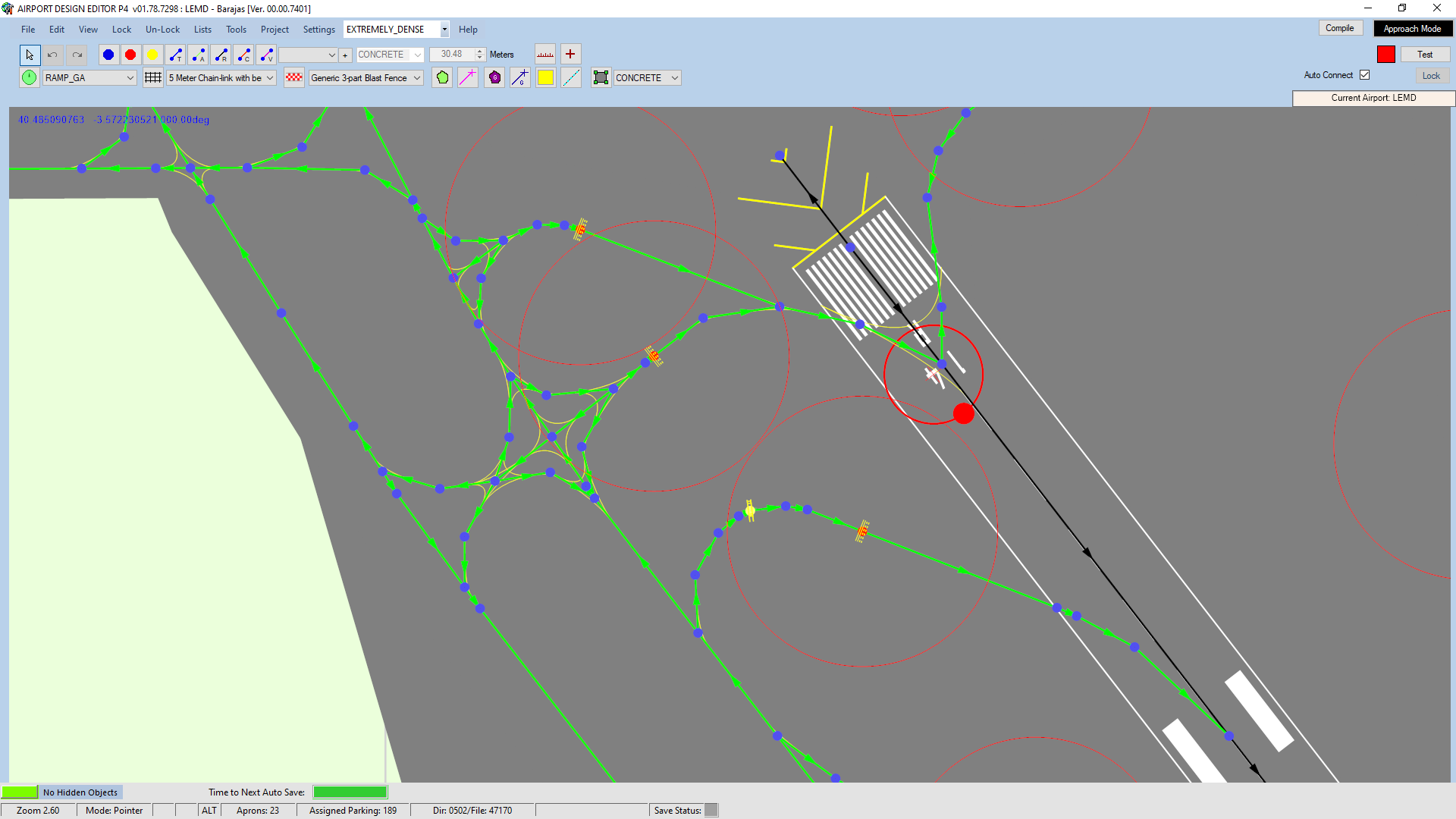This screenshot has width=1456, height=819.
Task: Select the Apron link (A) tool
Action: 199,55
